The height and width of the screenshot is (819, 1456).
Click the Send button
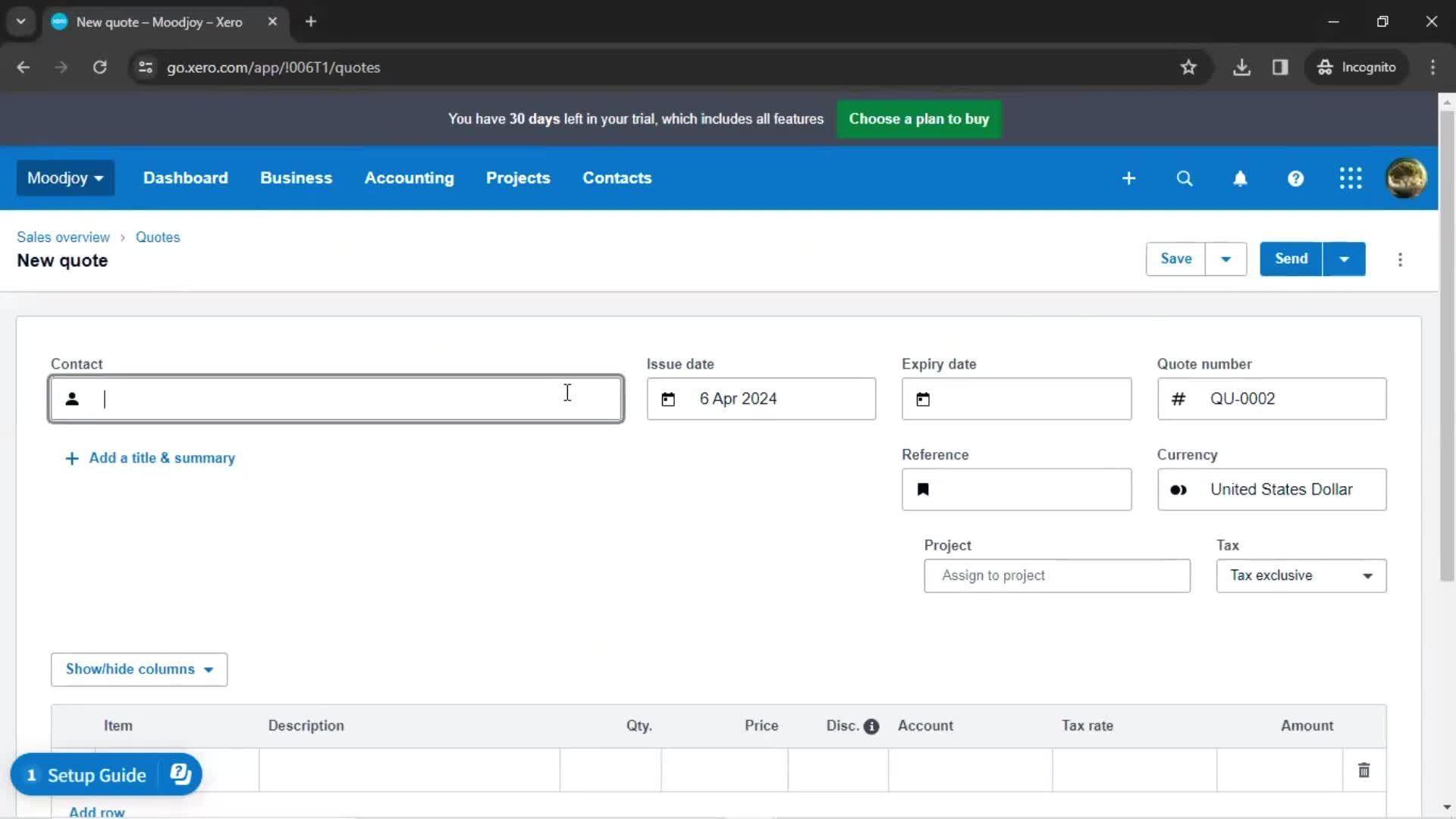tap(1291, 259)
